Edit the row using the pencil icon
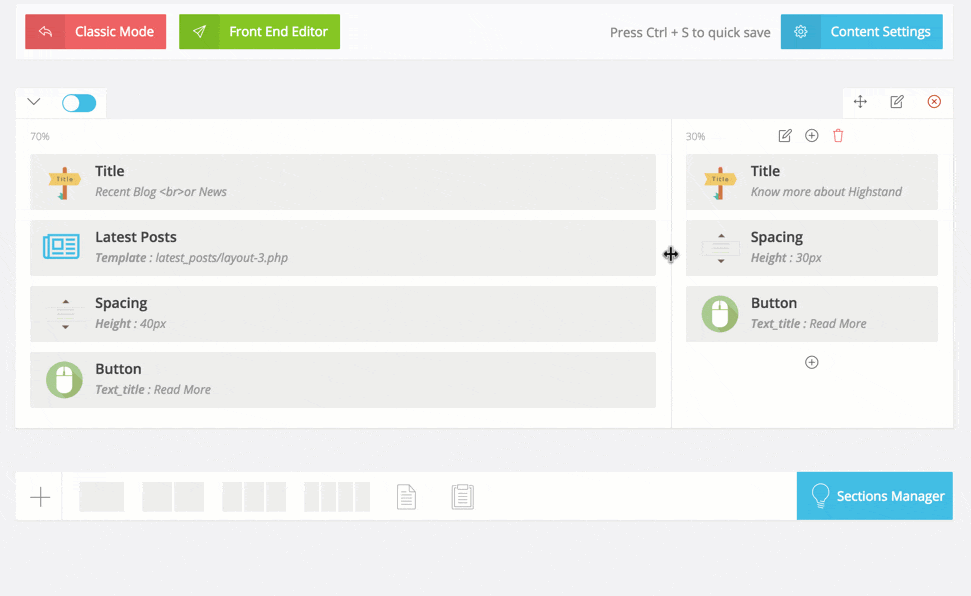Image resolution: width=971 pixels, height=596 pixels. tap(897, 102)
